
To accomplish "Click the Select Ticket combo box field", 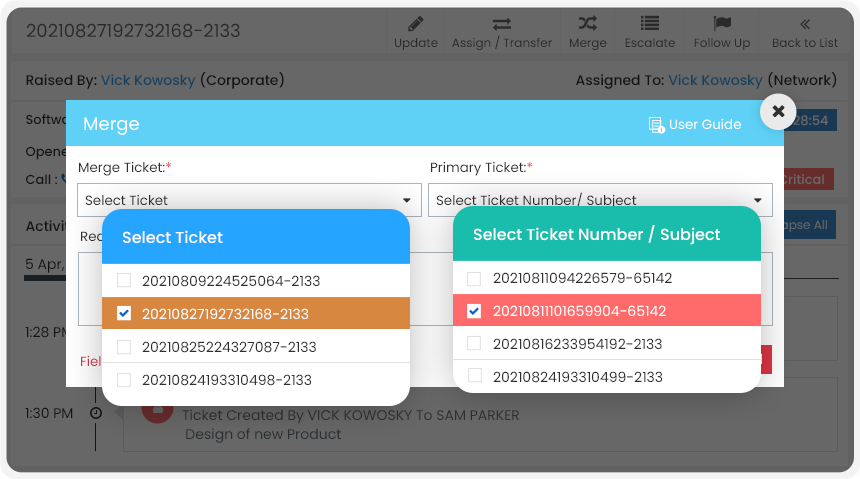I will pos(249,200).
